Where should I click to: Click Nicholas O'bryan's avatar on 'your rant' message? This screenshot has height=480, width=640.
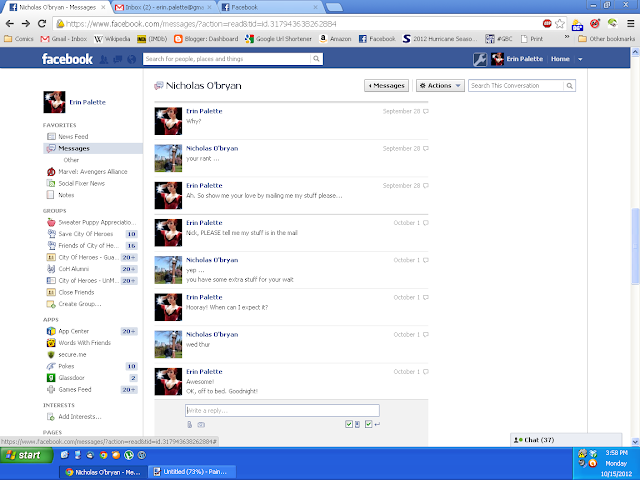[168, 158]
